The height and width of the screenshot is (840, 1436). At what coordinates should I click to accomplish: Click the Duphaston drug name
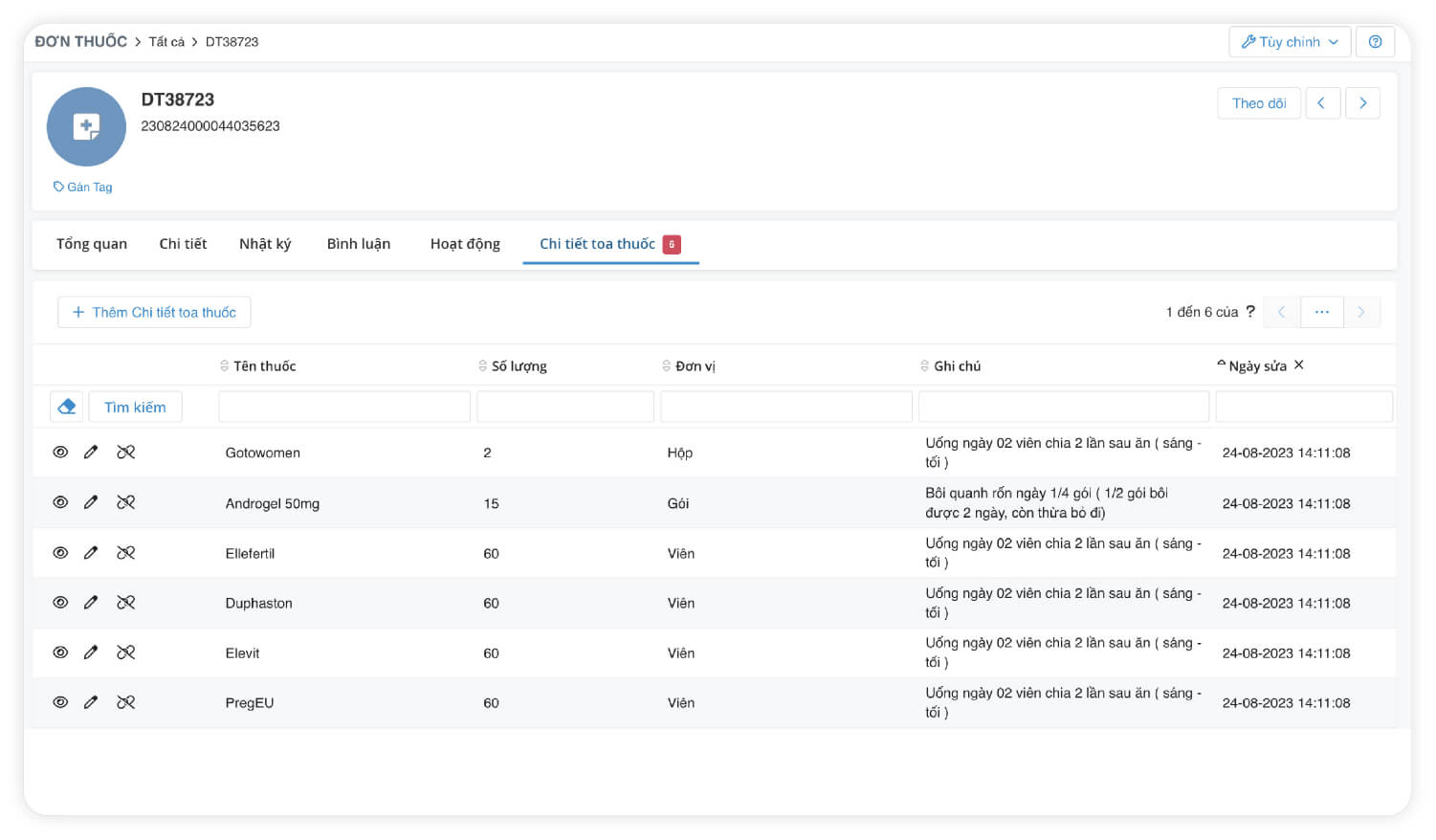click(x=259, y=603)
